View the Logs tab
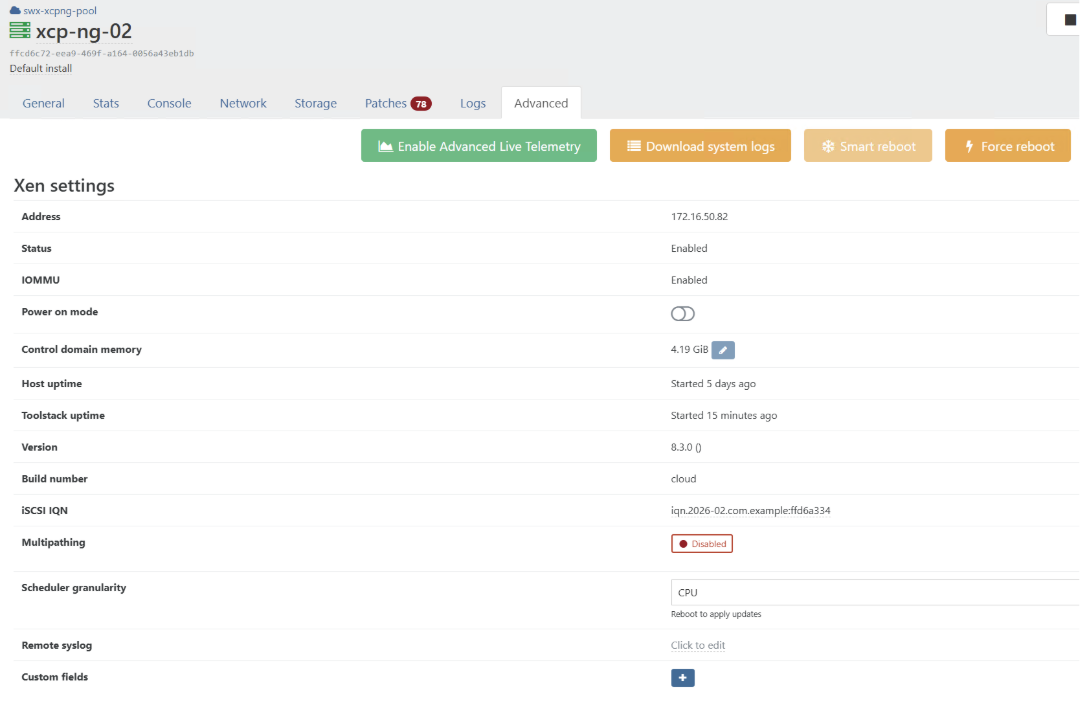The image size is (1080, 712). pyautogui.click(x=472, y=103)
